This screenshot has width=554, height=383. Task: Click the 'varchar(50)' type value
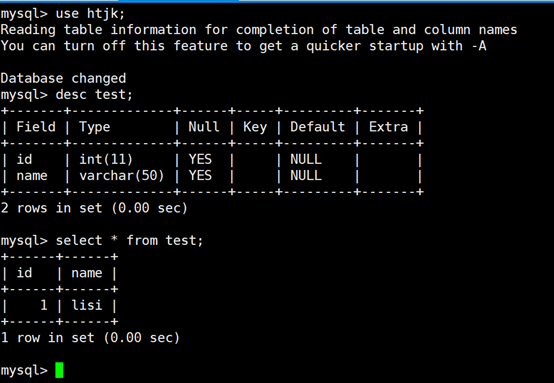coord(122,176)
